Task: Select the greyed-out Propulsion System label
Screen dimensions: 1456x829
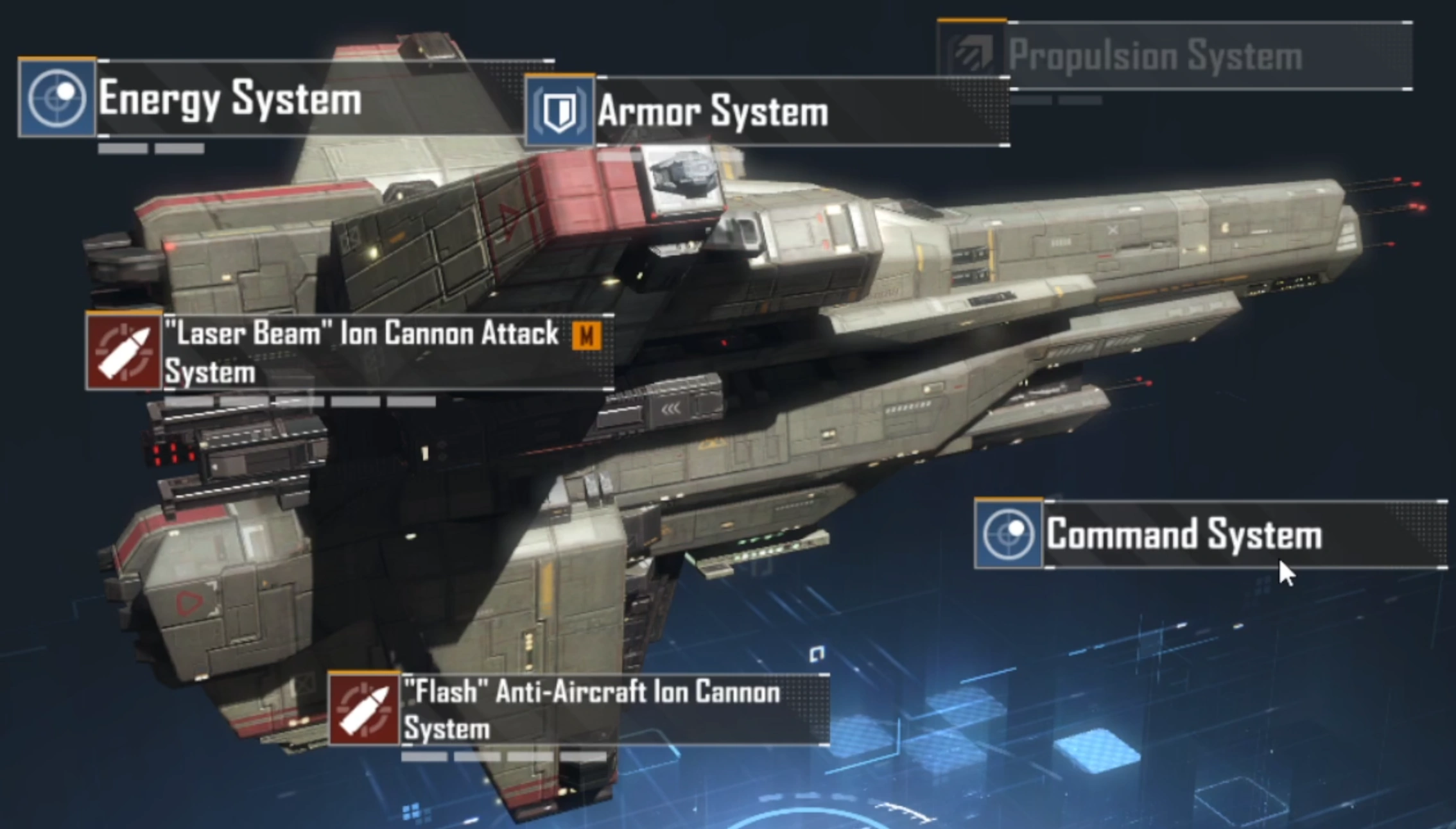Action: coord(1155,55)
